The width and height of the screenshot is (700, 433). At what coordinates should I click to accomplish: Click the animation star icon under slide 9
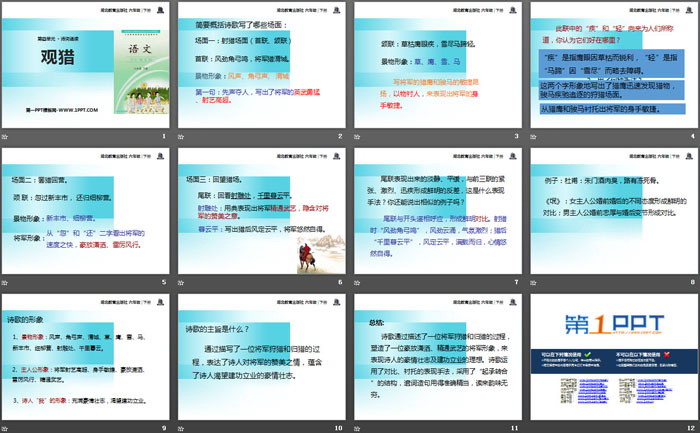tap(4, 429)
